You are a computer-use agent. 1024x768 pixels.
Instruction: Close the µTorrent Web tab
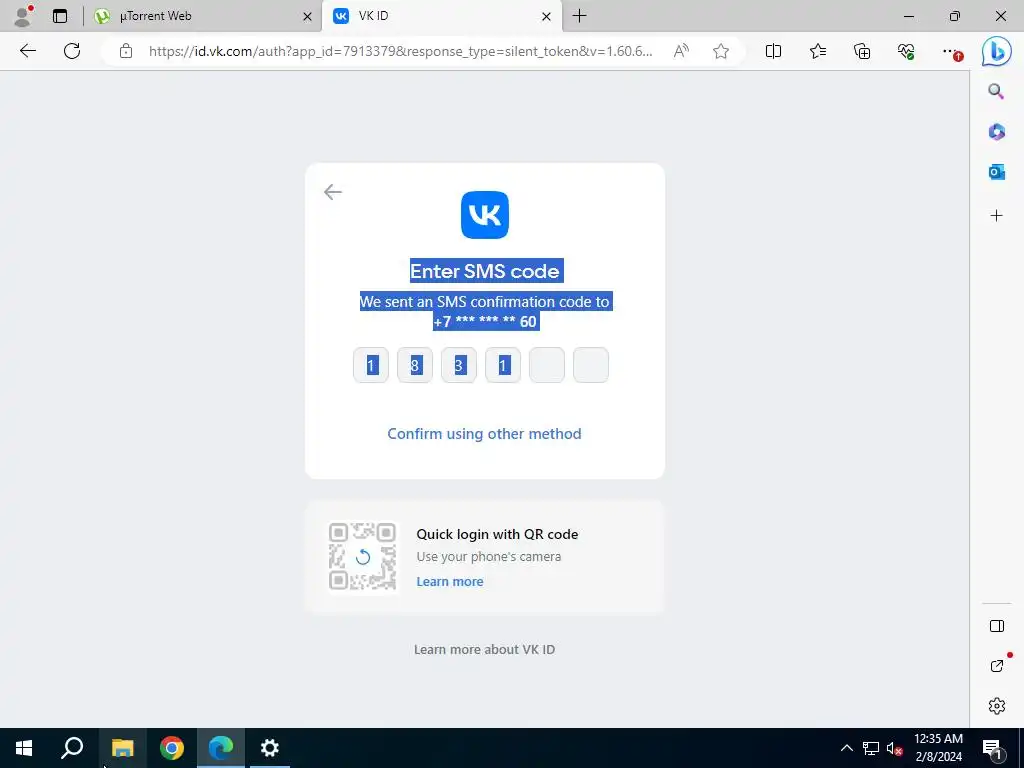click(x=307, y=16)
